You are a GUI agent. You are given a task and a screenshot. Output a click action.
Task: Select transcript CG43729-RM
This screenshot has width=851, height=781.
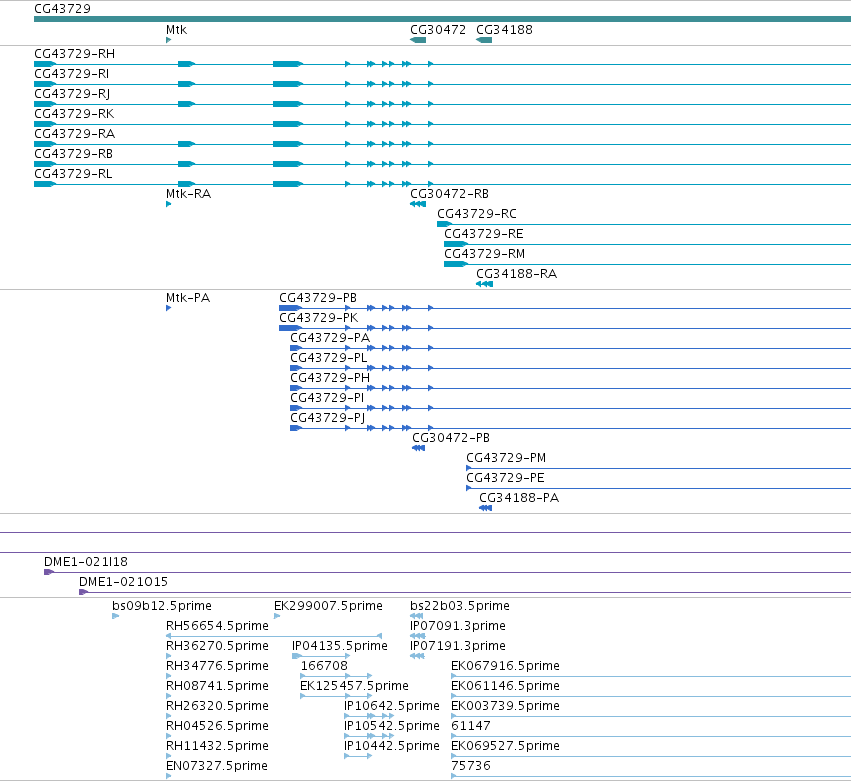(485, 254)
